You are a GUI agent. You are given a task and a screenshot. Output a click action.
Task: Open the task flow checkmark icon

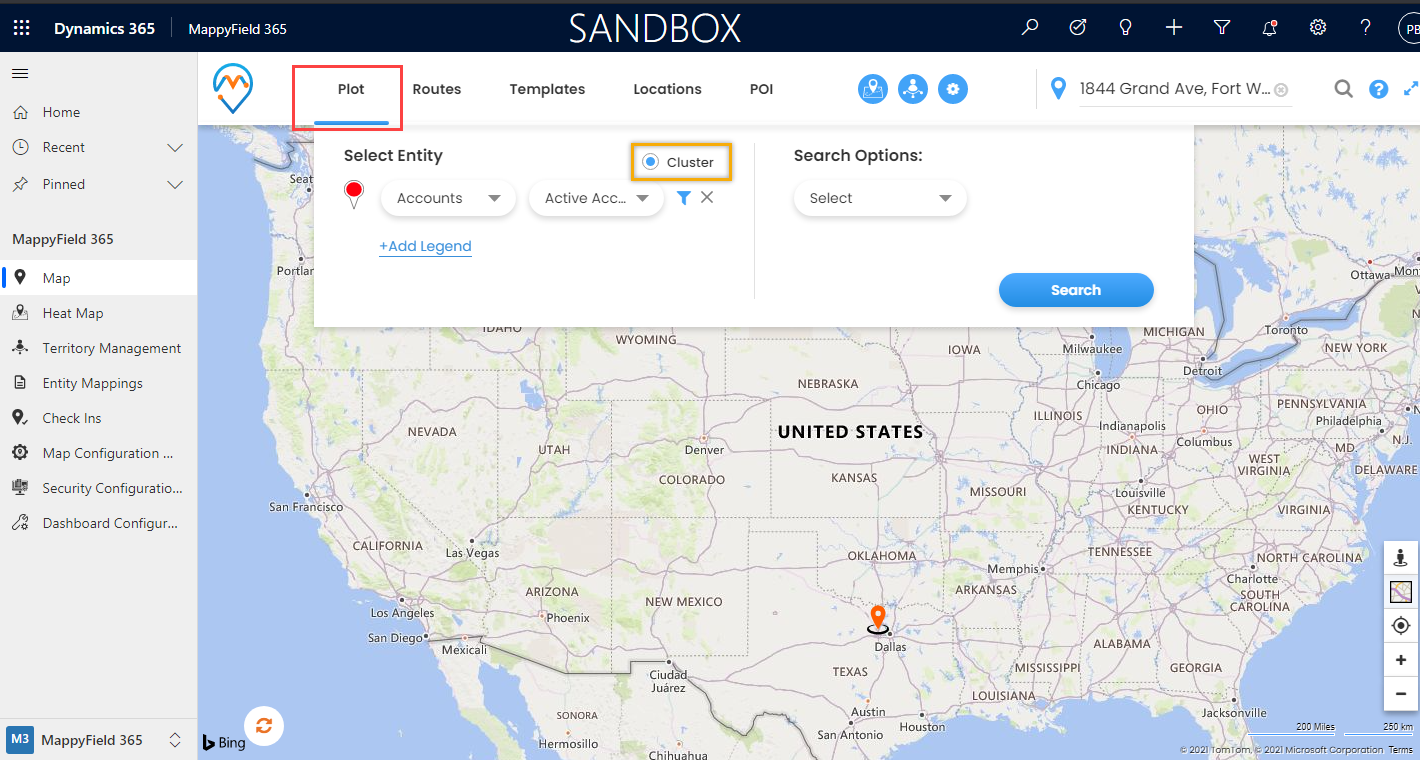tap(1078, 28)
